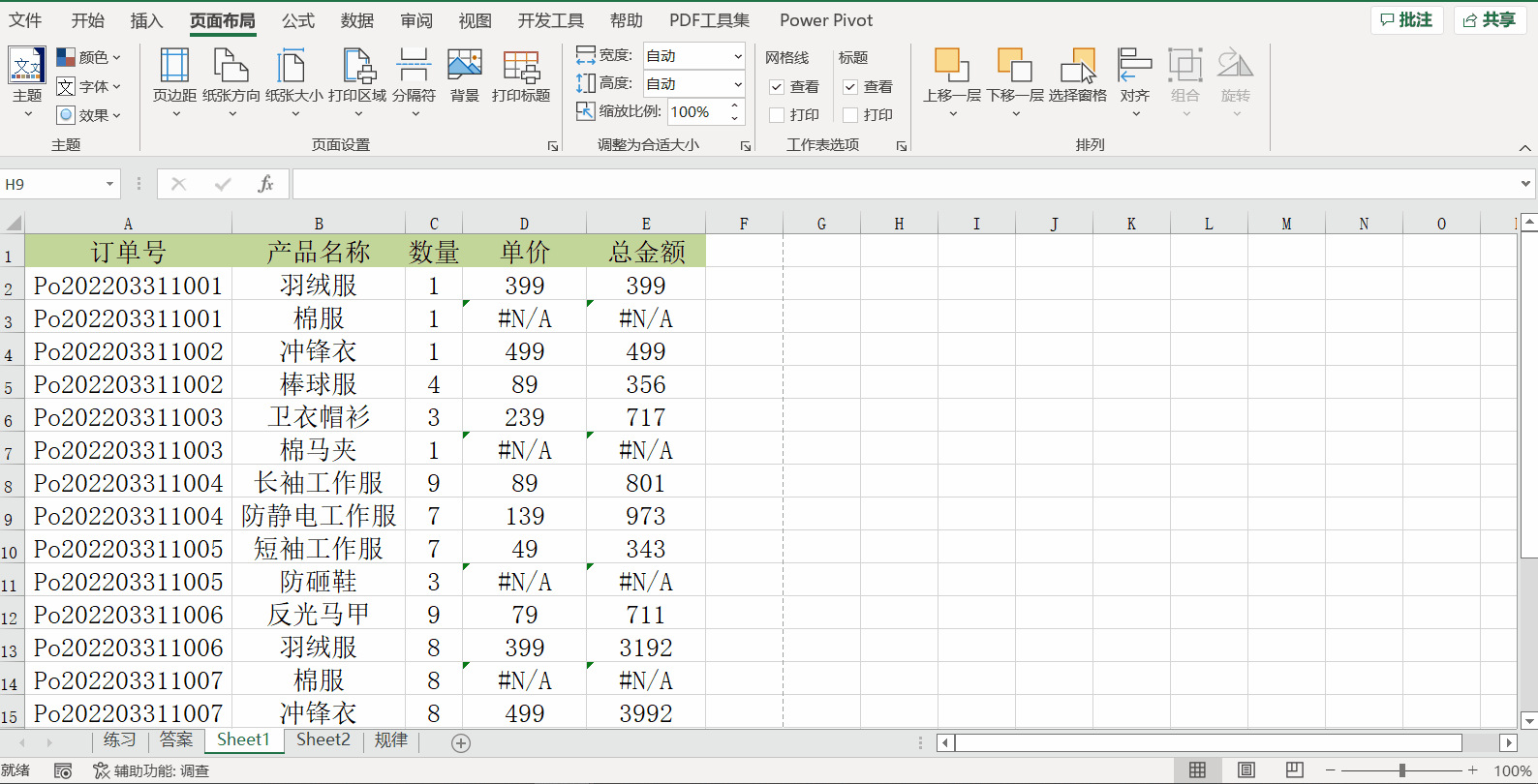Viewport: 1538px width, 784px height.
Task: Click the 共享 share button
Action: 1490,20
